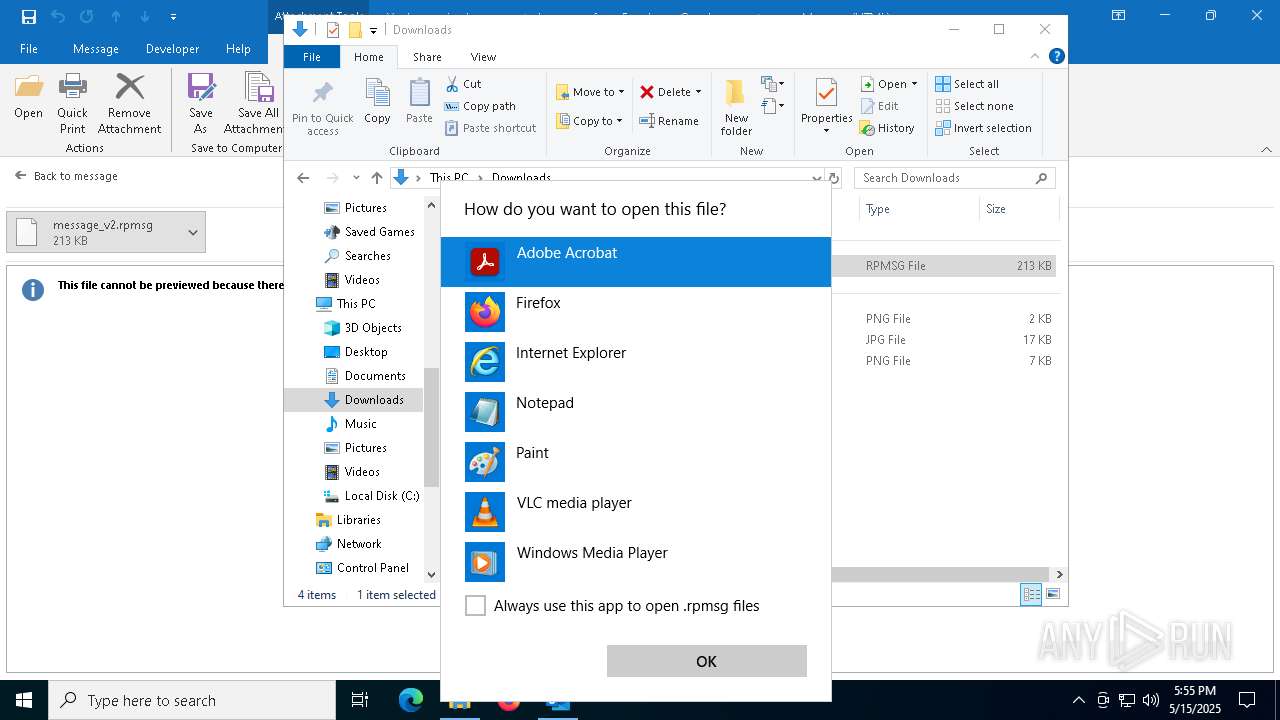1280x720 pixels.
Task: Open Windows Start menu
Action: [x=23, y=700]
